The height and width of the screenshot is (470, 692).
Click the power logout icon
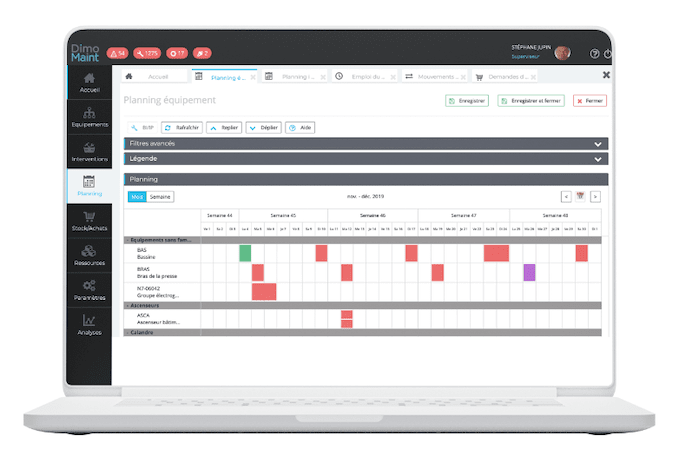pos(608,54)
